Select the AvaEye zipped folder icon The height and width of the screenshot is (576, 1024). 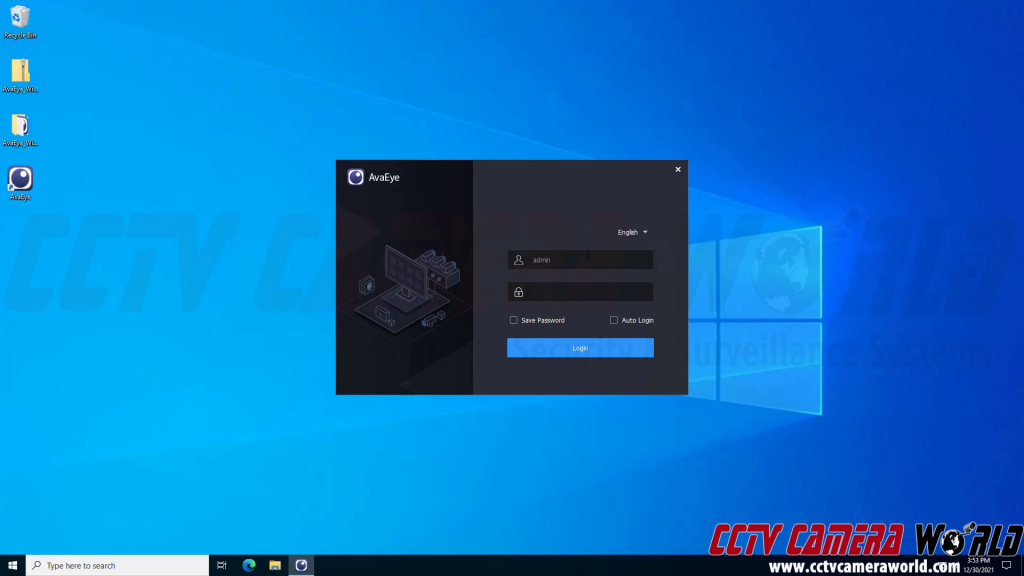[x=20, y=71]
